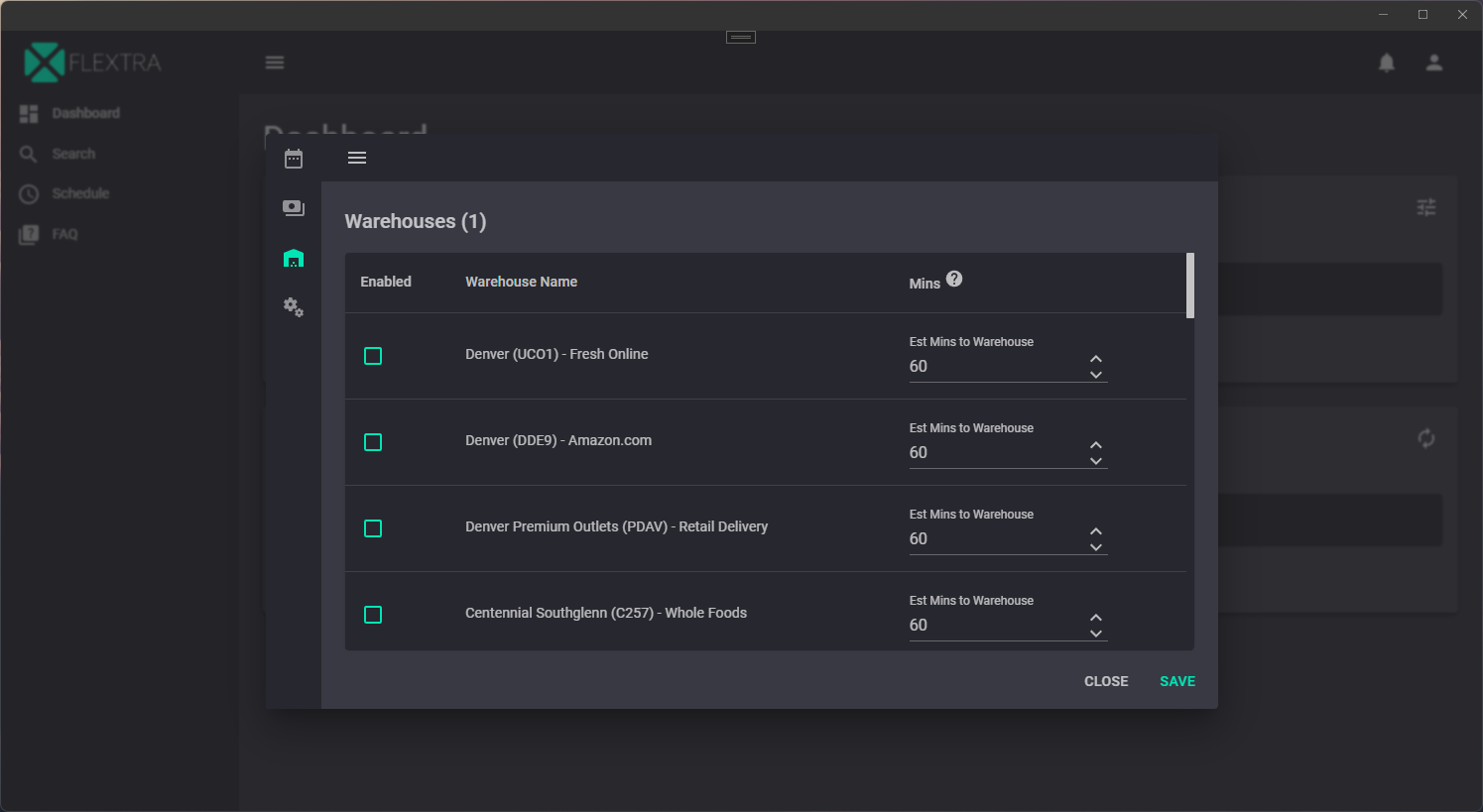Enable the Denver (UCO1) Fresh Online warehouse
This screenshot has width=1483, height=812.
(373, 356)
